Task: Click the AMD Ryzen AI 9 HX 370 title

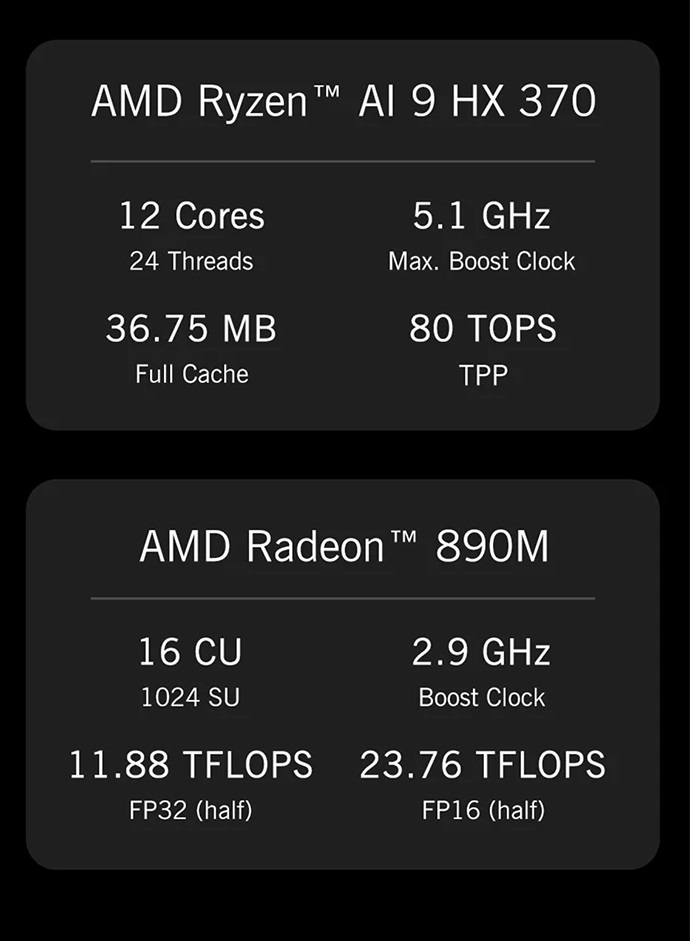Action: pyautogui.click(x=343, y=102)
